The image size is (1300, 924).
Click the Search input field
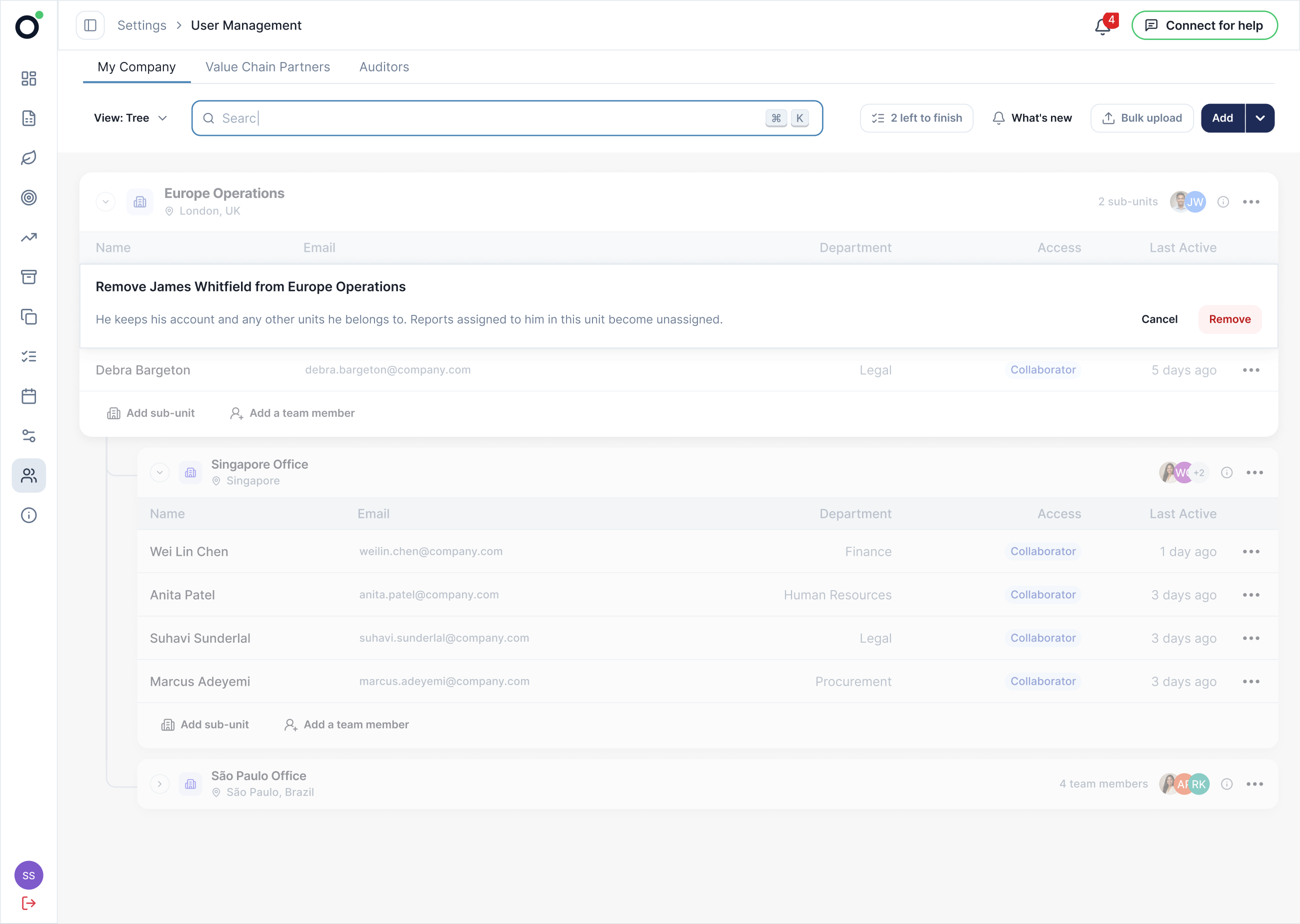coord(507,118)
